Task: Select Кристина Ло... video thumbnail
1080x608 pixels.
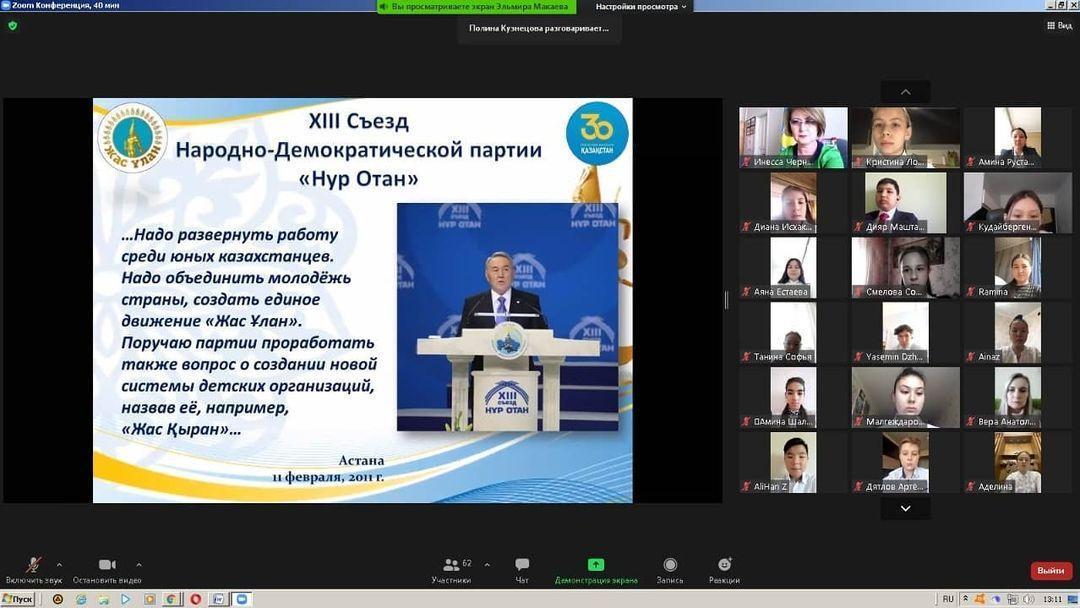Action: 905,138
